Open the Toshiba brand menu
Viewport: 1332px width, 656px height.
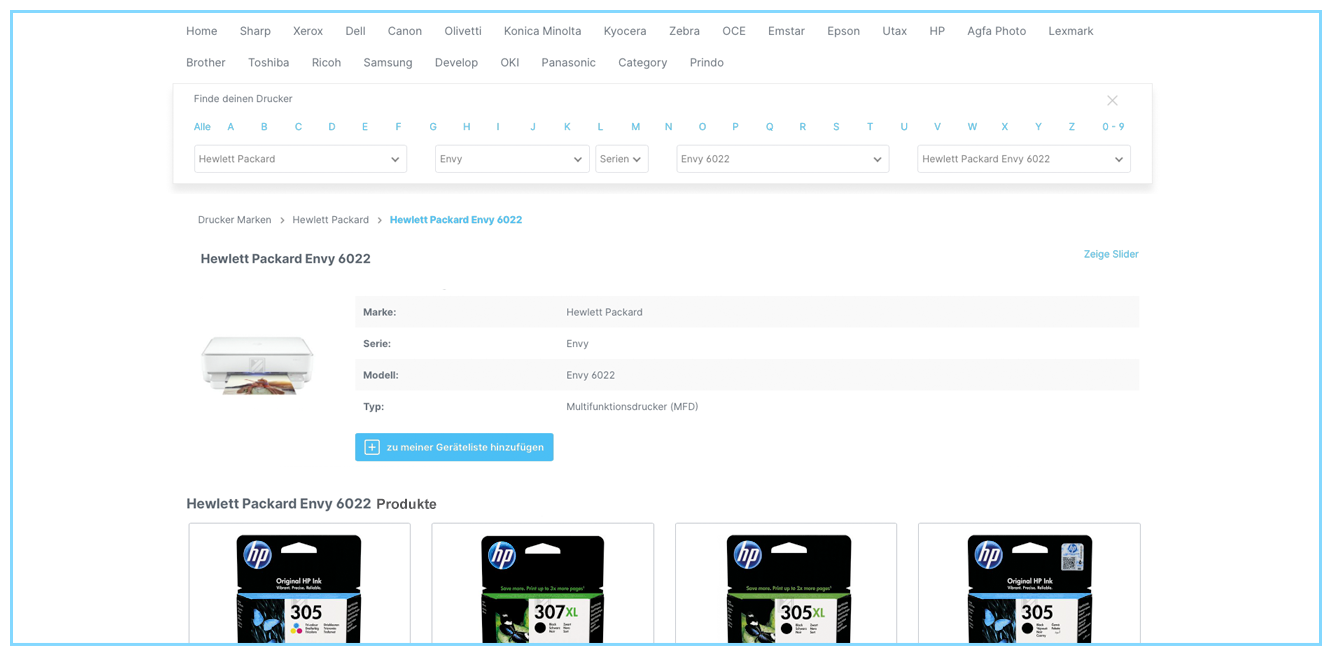(x=269, y=62)
